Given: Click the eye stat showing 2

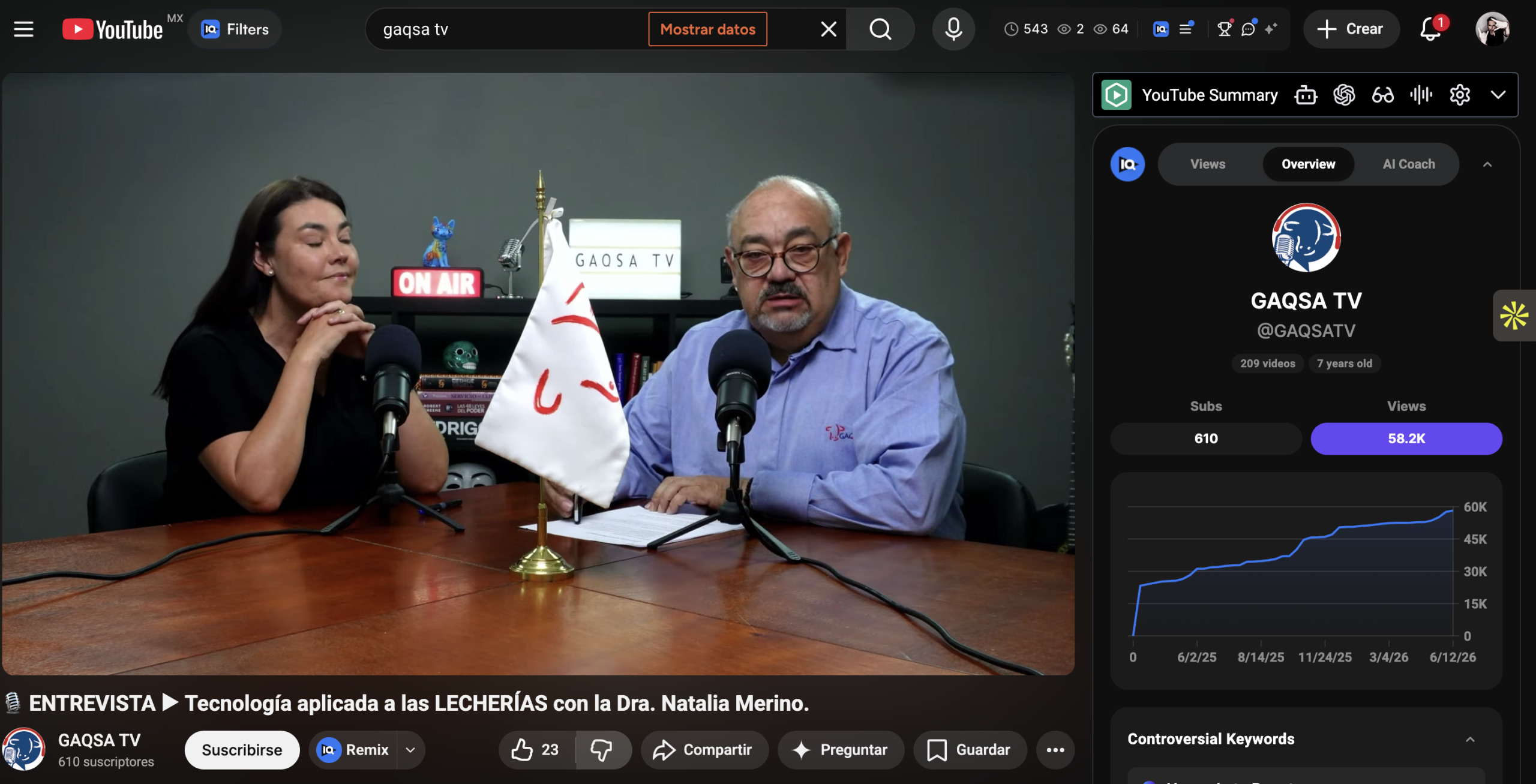Looking at the screenshot, I should (x=1070, y=29).
